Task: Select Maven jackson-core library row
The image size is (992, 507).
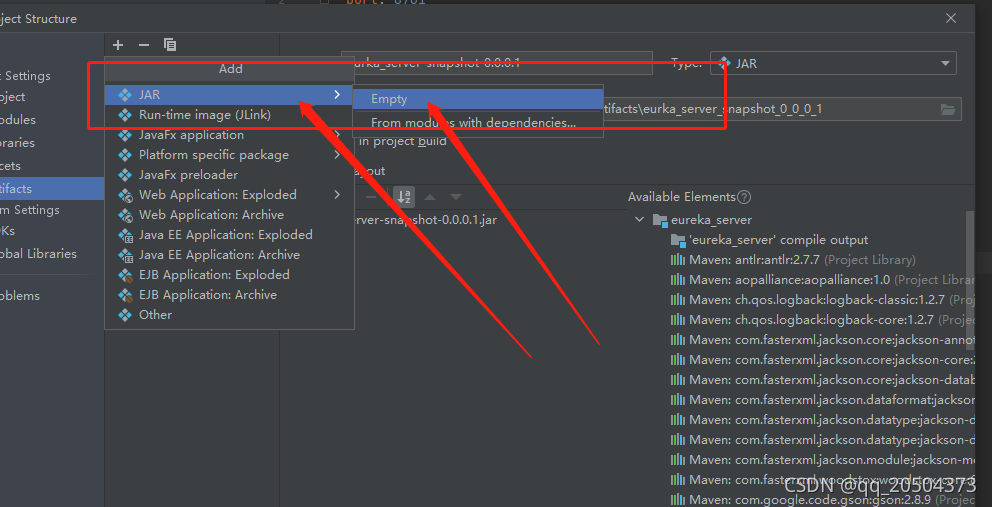Action: [831, 360]
